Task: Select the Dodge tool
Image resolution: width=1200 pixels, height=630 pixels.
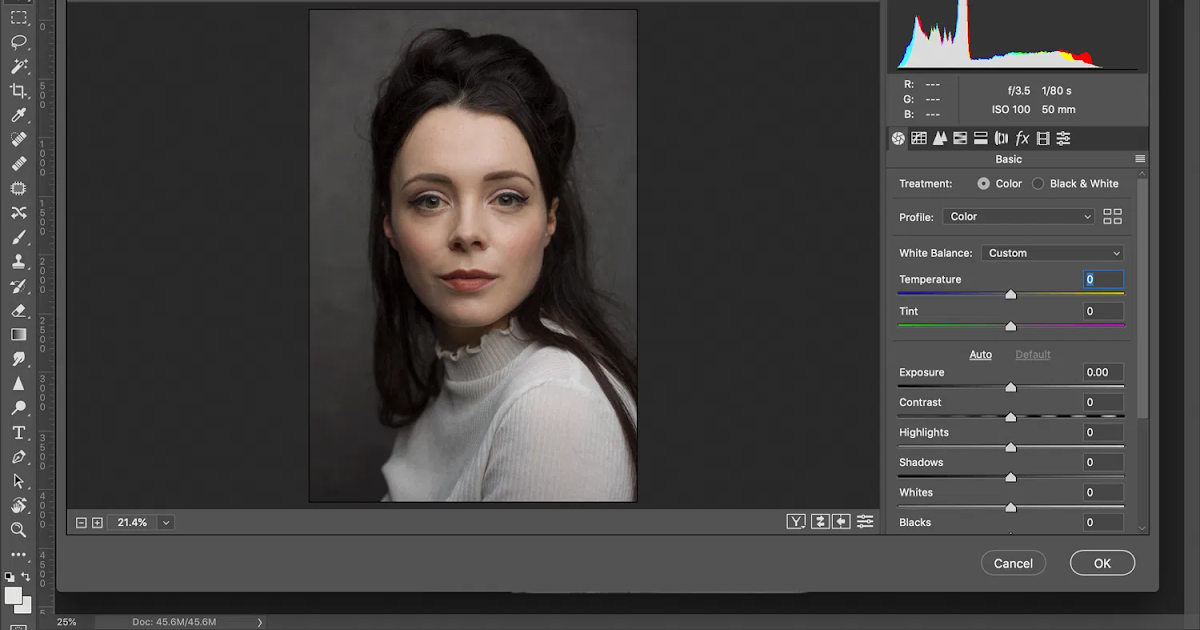Action: [18, 408]
